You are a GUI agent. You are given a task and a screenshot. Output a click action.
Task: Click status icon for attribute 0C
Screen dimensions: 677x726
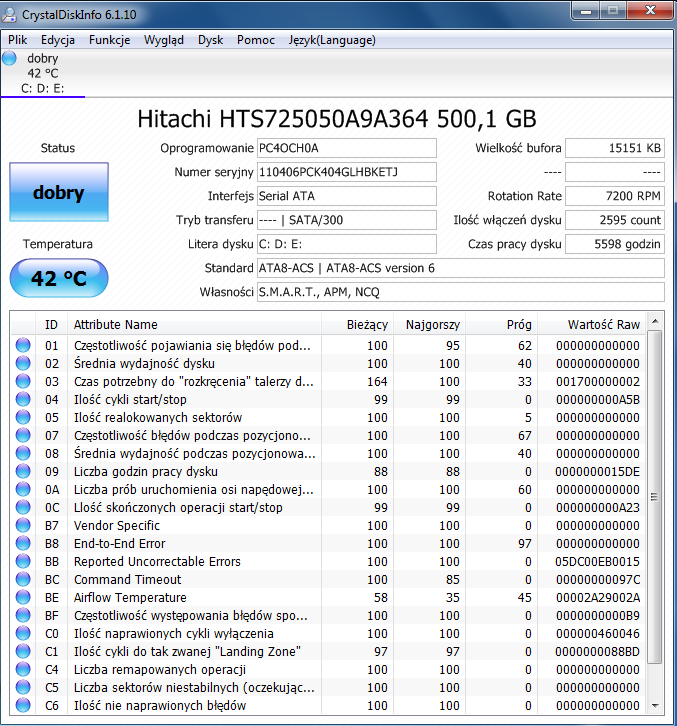pos(23,507)
